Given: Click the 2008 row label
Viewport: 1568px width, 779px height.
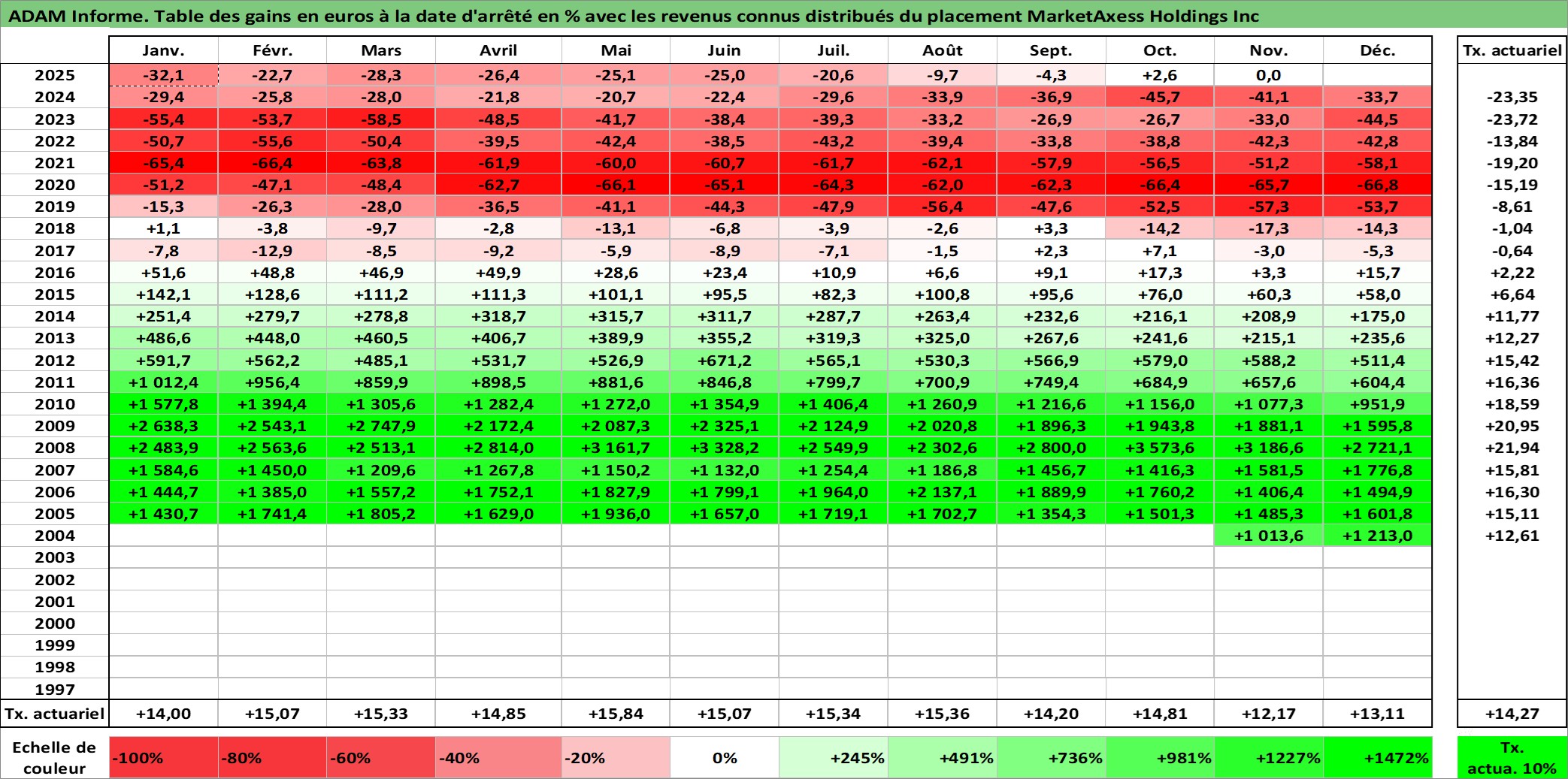Looking at the screenshot, I should [55, 448].
